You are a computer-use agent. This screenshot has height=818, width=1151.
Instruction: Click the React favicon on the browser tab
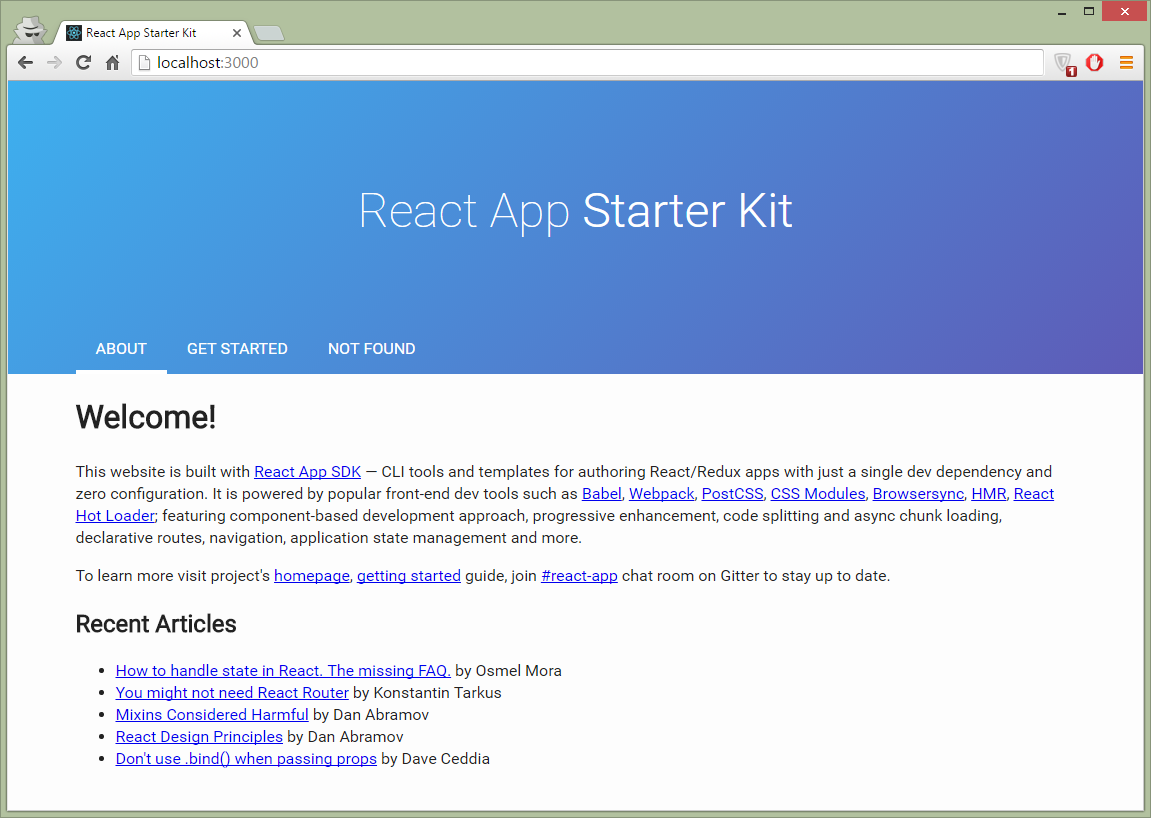(x=72, y=32)
